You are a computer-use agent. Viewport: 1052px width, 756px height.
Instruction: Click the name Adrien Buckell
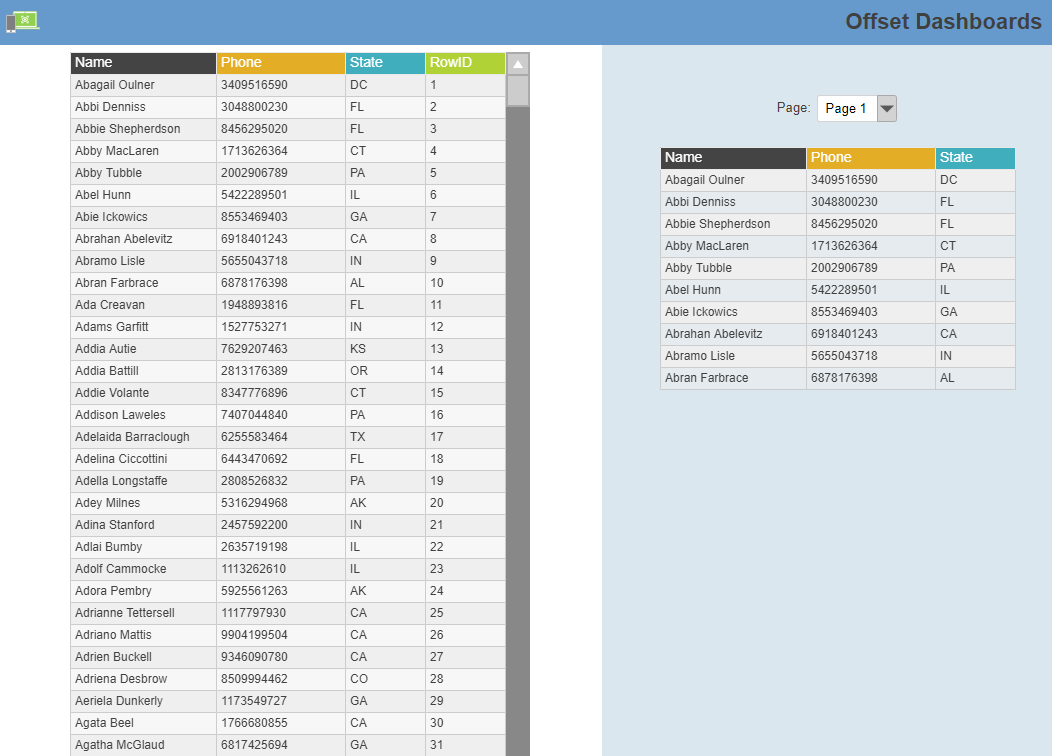[x=113, y=657]
